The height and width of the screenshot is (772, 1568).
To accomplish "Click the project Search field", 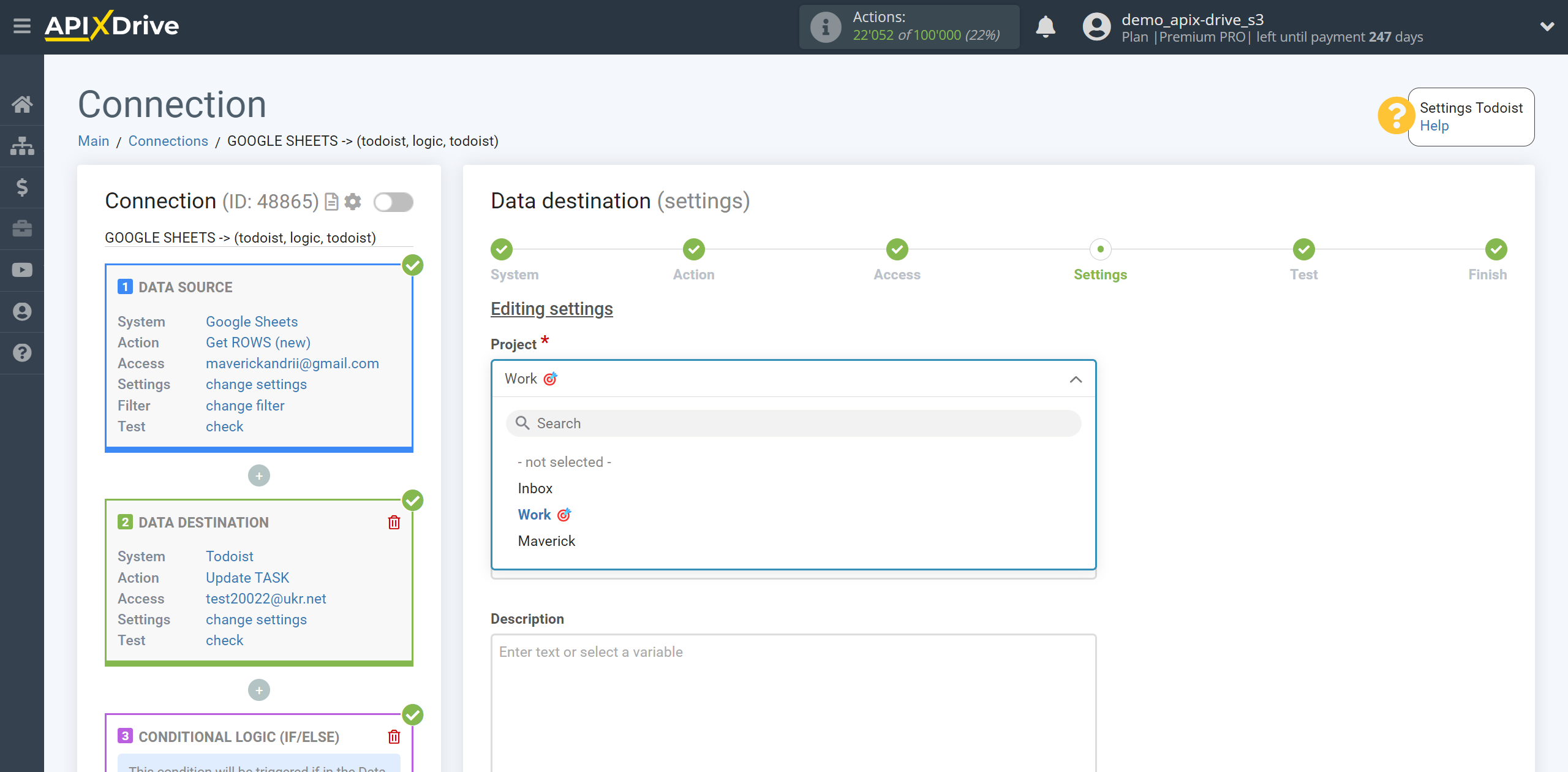I will tap(793, 423).
